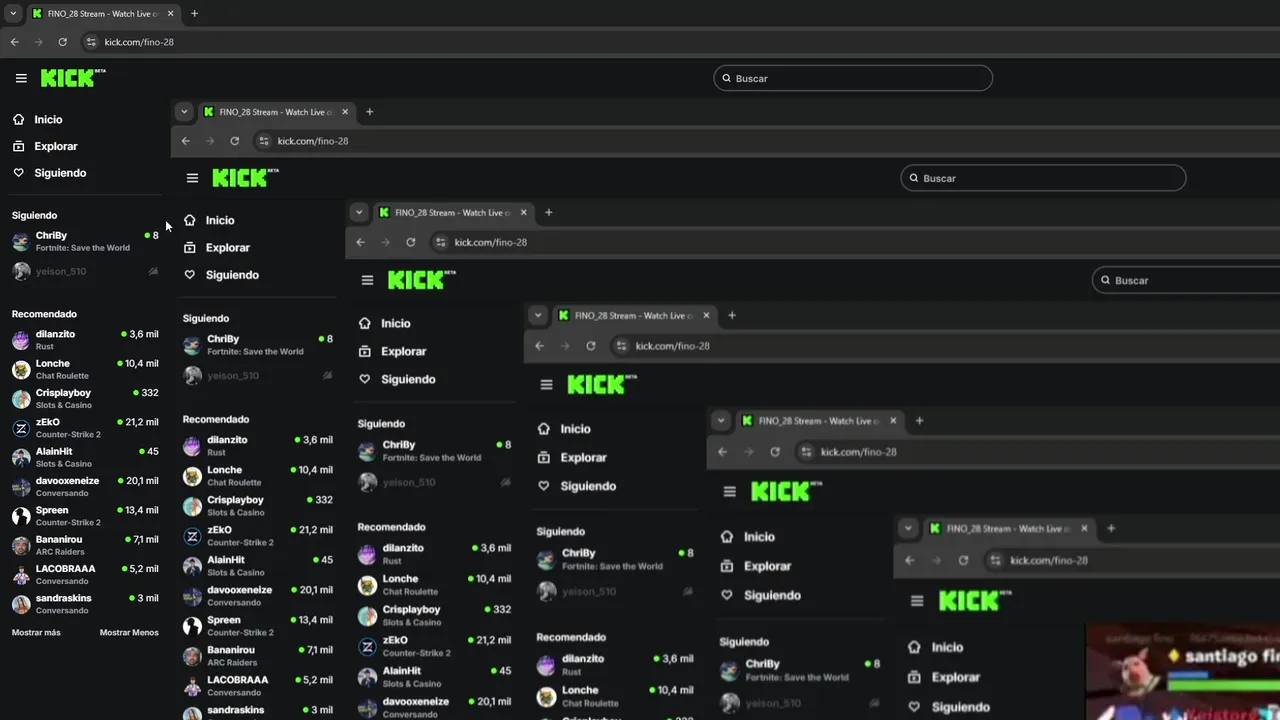The image size is (1280, 720).
Task: Open the tab search chevron in the second-level mirrored browser
Action: pos(184,112)
